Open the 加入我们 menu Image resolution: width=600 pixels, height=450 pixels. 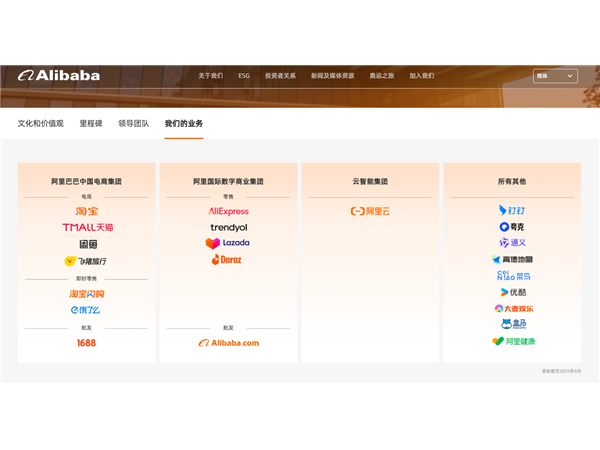pyautogui.click(x=422, y=76)
